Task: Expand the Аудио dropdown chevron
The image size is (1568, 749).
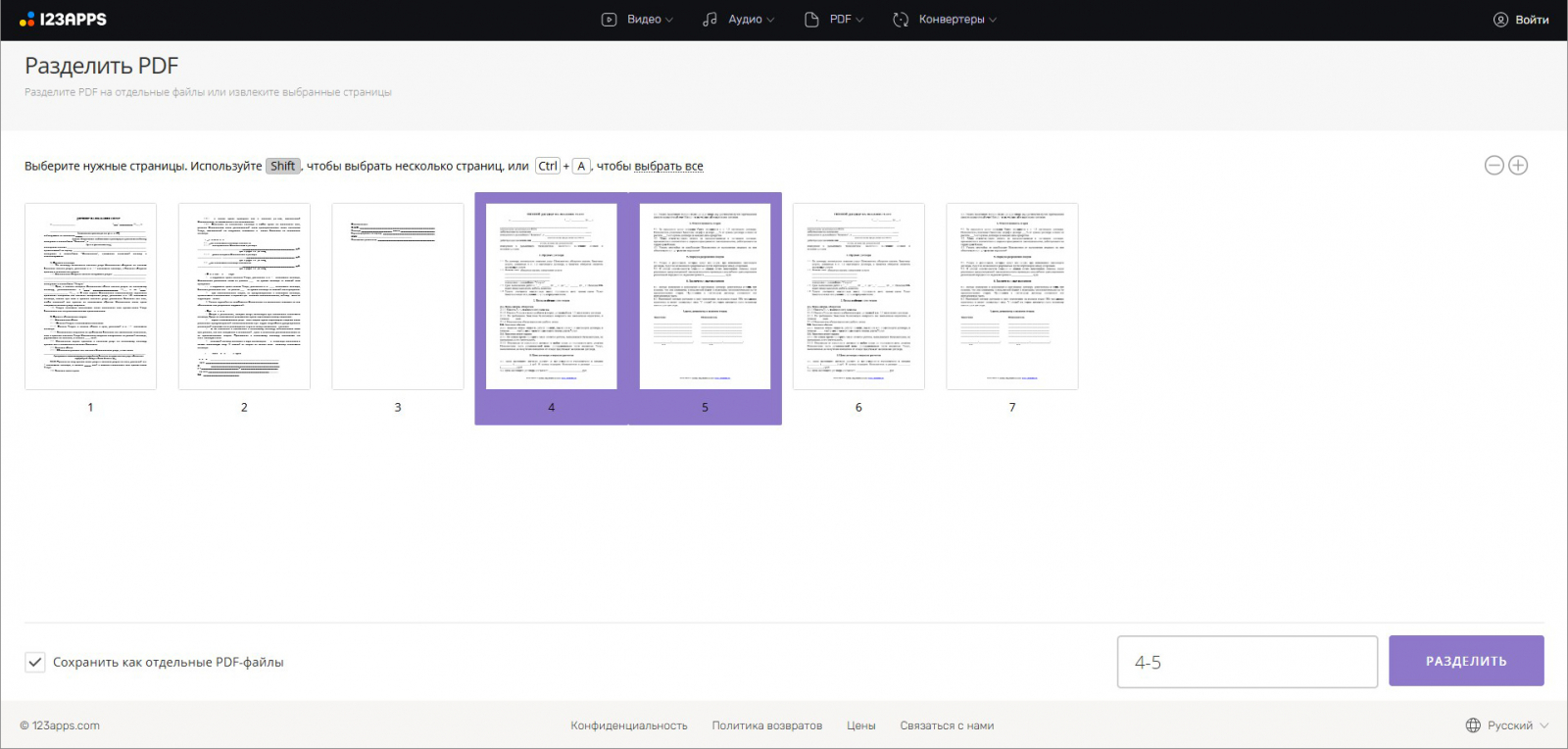Action: tap(770, 20)
